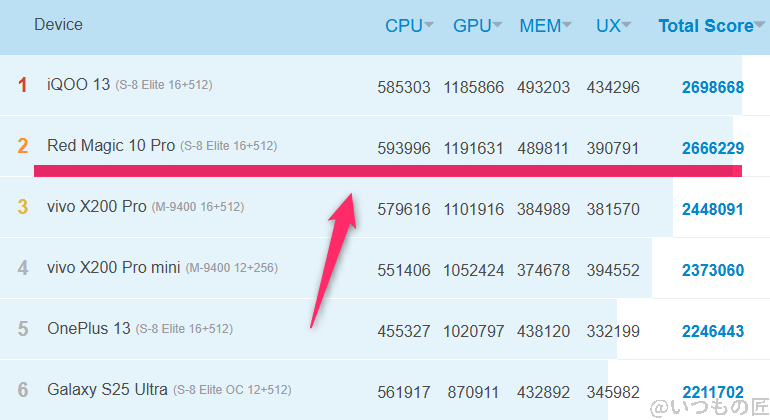Open the GPU sort dropdown arrow
The image size is (770, 420).
pos(497,26)
